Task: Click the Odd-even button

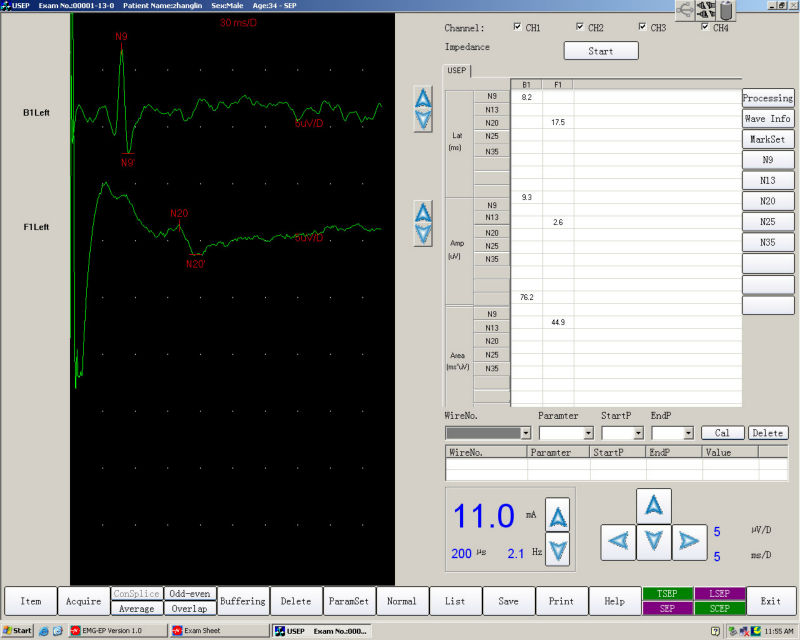Action: 190,594
